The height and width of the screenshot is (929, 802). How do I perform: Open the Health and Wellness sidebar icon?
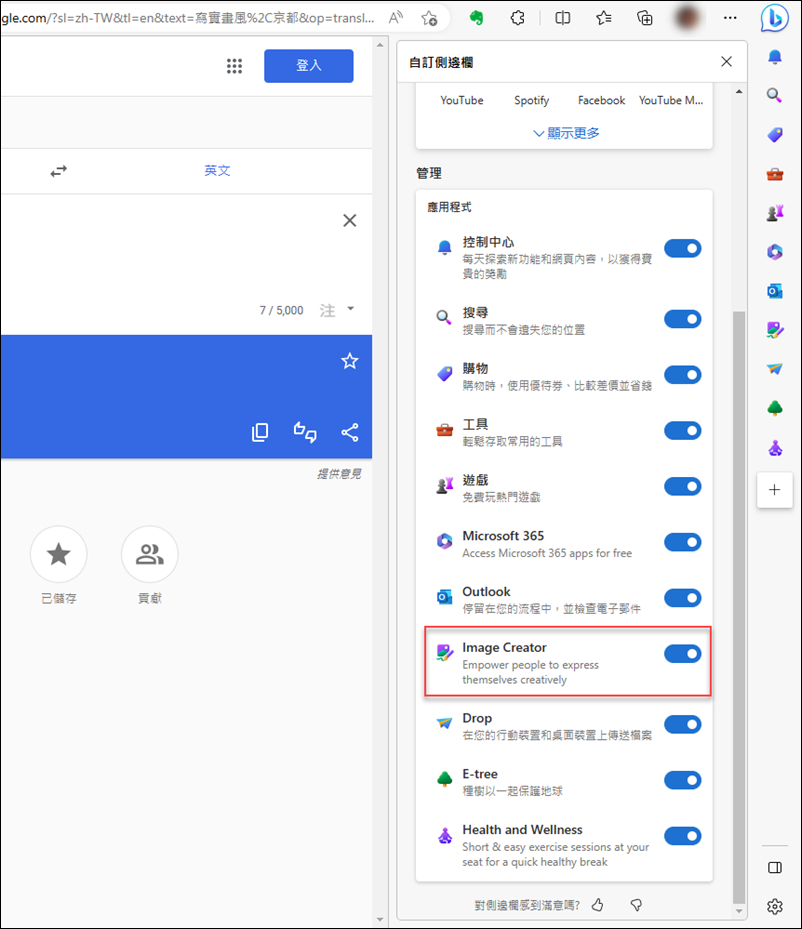pyautogui.click(x=775, y=448)
